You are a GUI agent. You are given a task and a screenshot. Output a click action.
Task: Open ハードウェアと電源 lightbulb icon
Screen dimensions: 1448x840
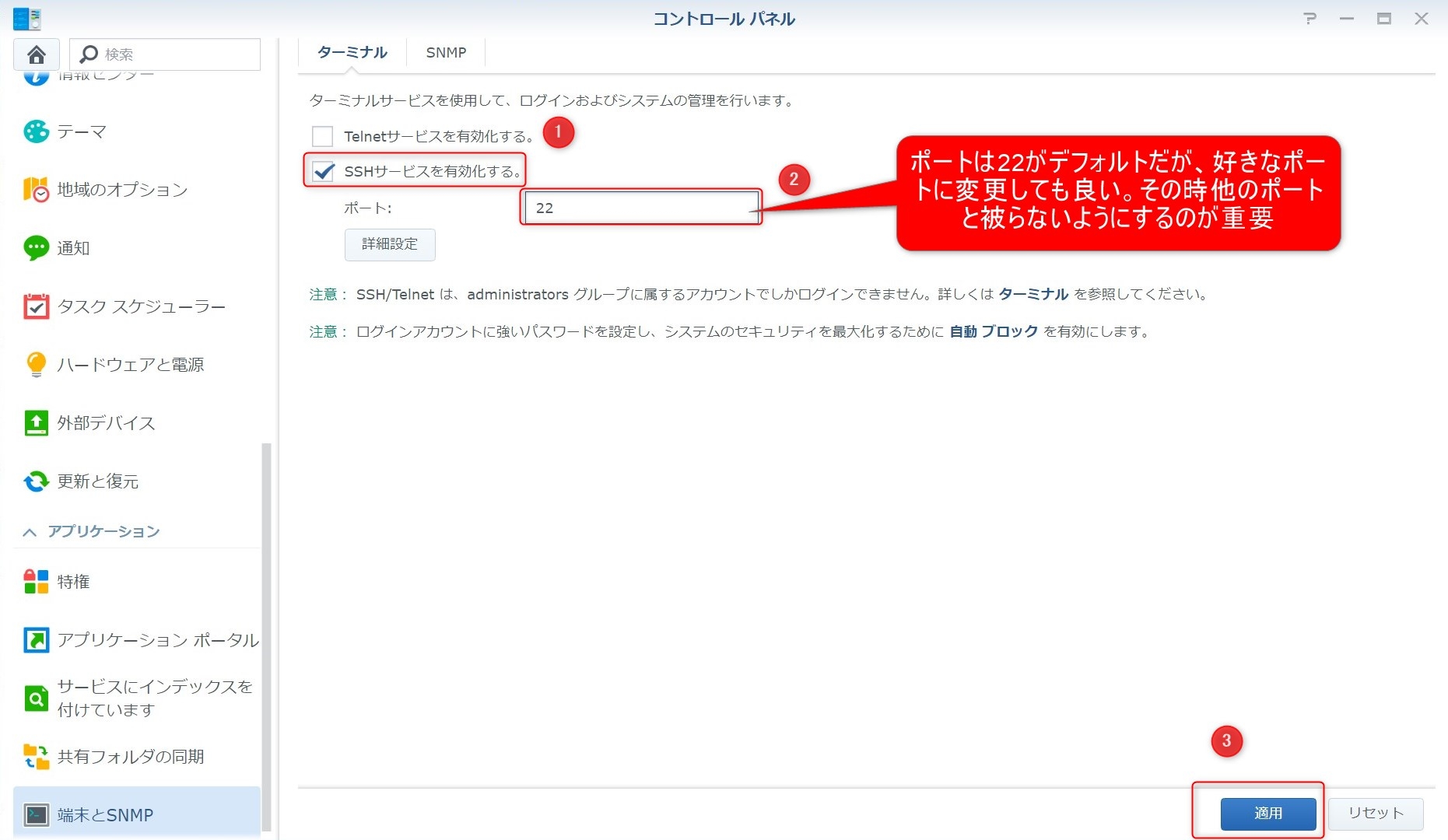[36, 364]
